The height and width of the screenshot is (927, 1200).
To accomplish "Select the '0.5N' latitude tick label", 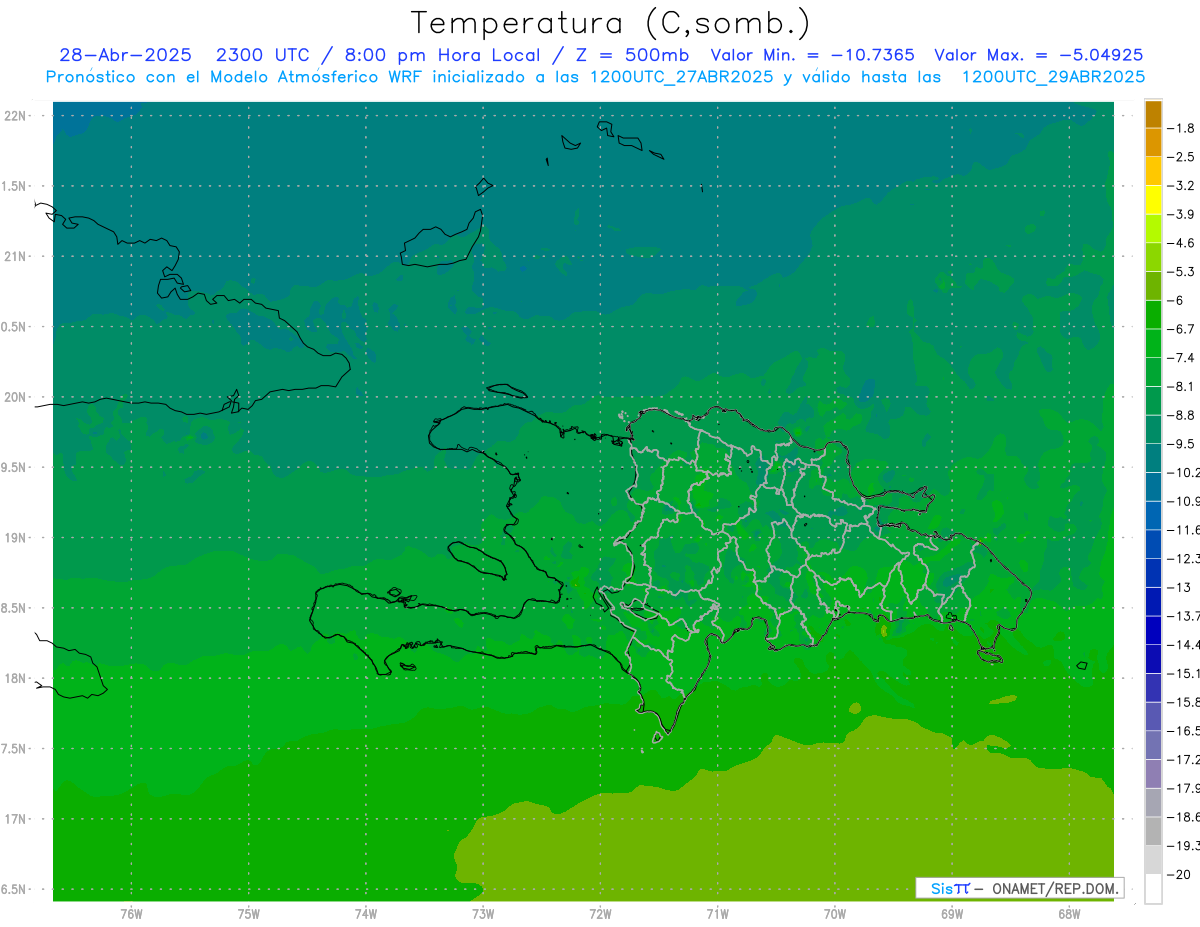I will (x=15, y=327).
